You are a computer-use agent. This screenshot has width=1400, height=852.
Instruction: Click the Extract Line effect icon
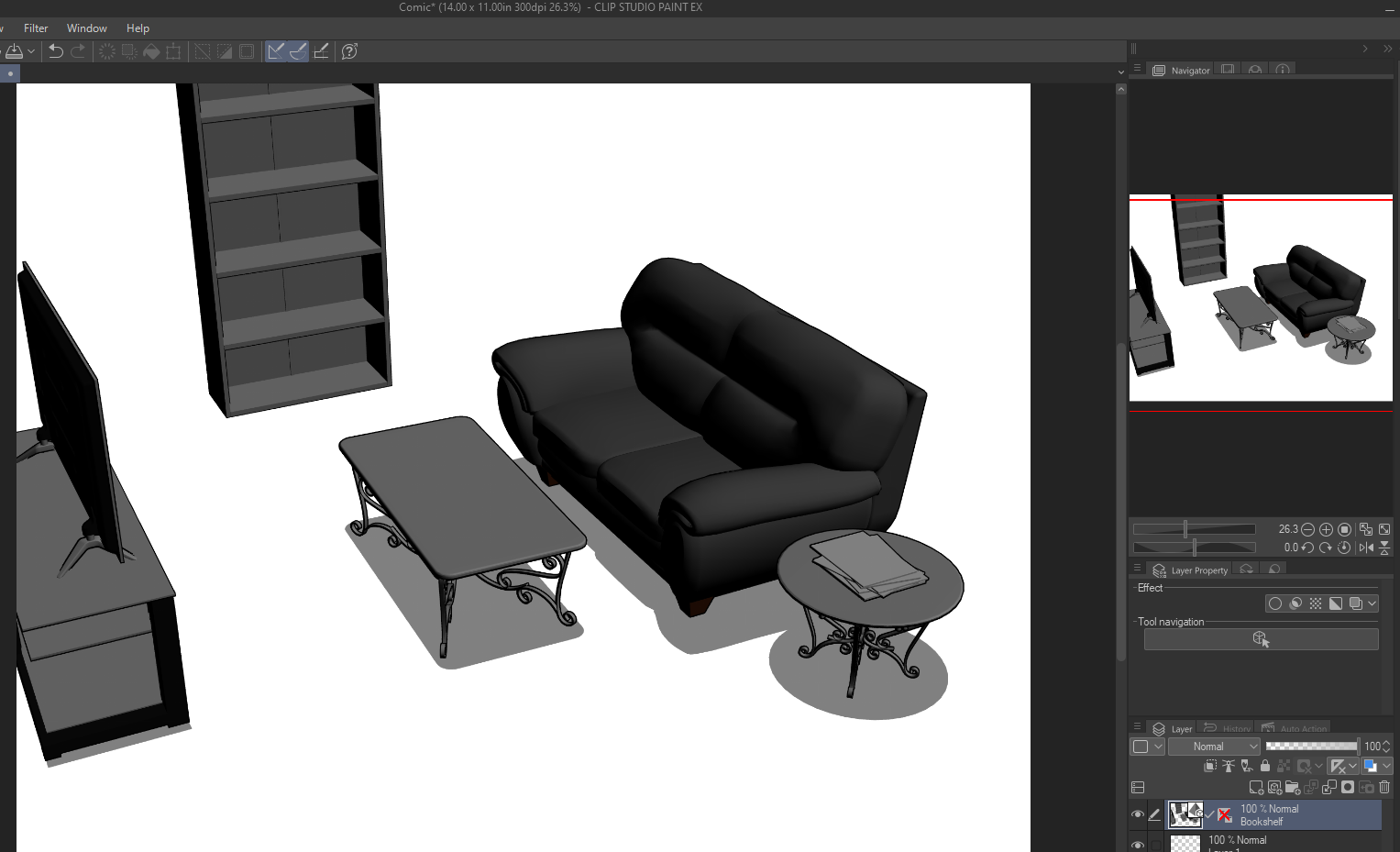[x=1295, y=603]
